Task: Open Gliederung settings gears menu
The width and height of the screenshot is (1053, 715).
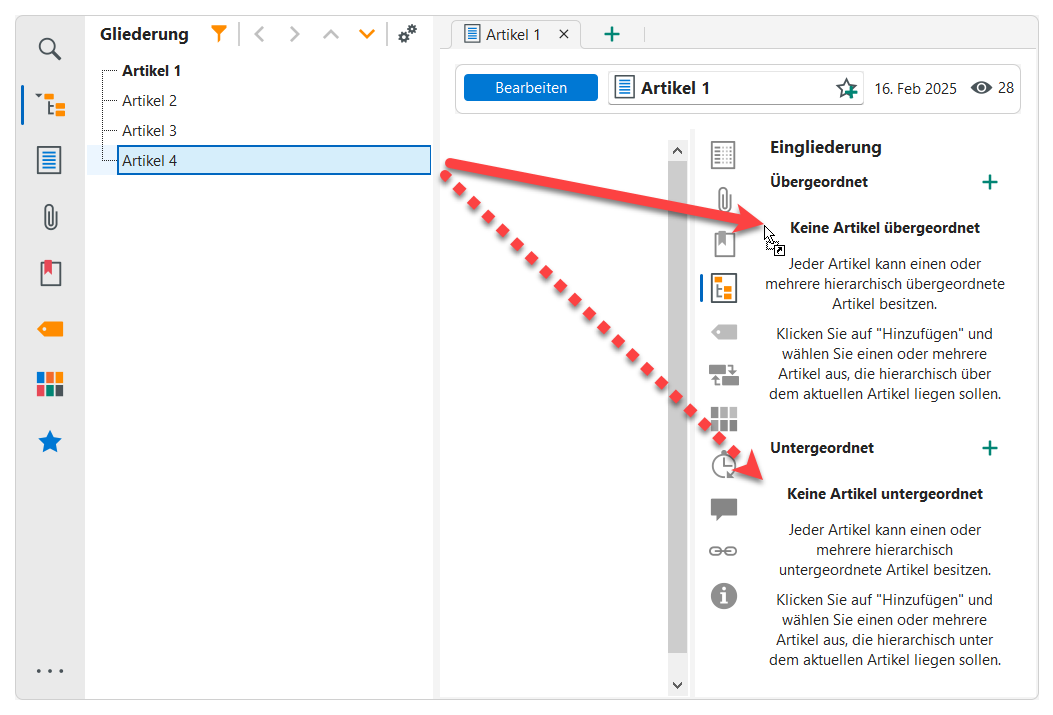Action: [407, 34]
